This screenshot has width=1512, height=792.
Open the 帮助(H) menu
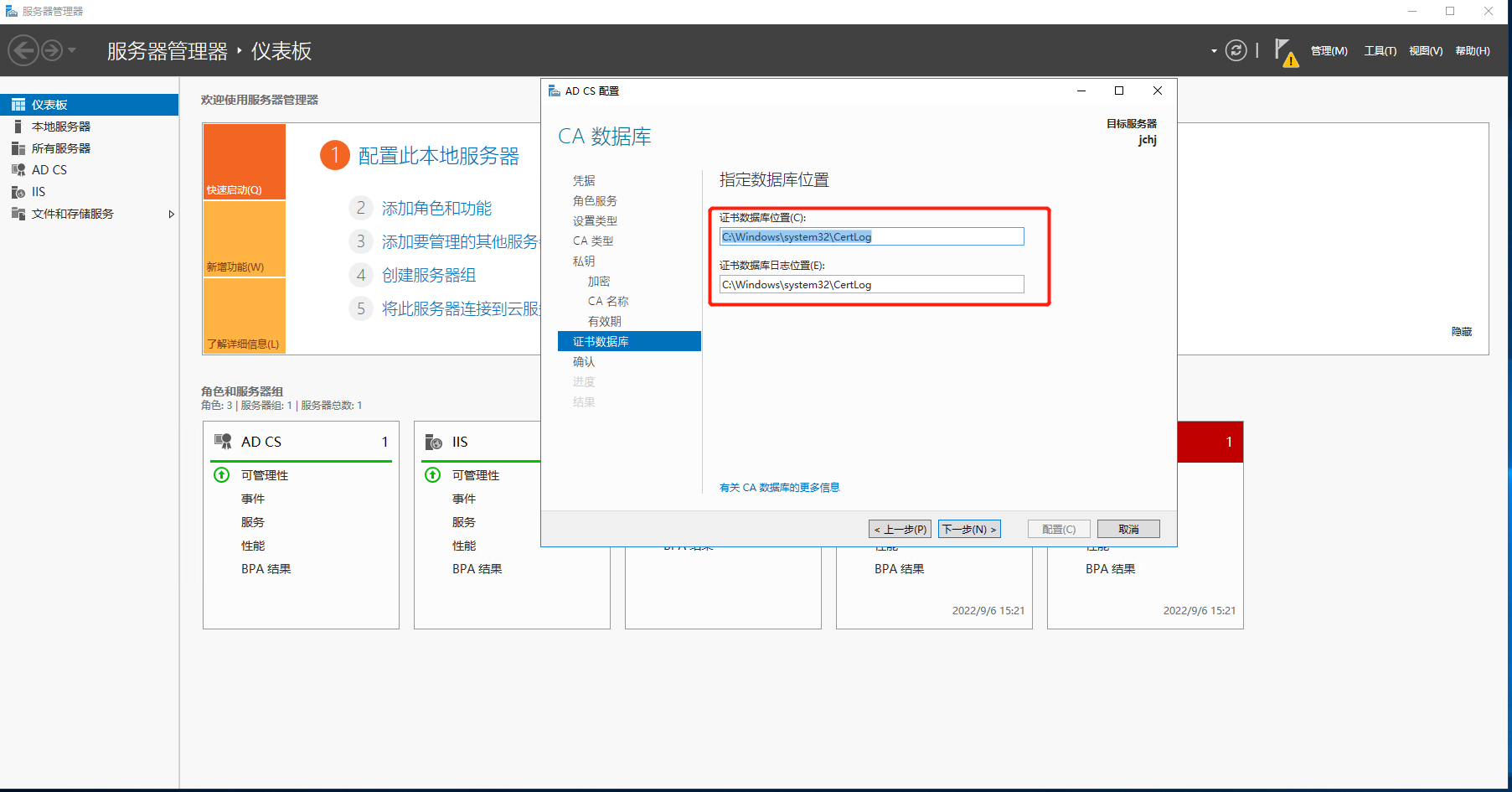pyautogui.click(x=1472, y=51)
